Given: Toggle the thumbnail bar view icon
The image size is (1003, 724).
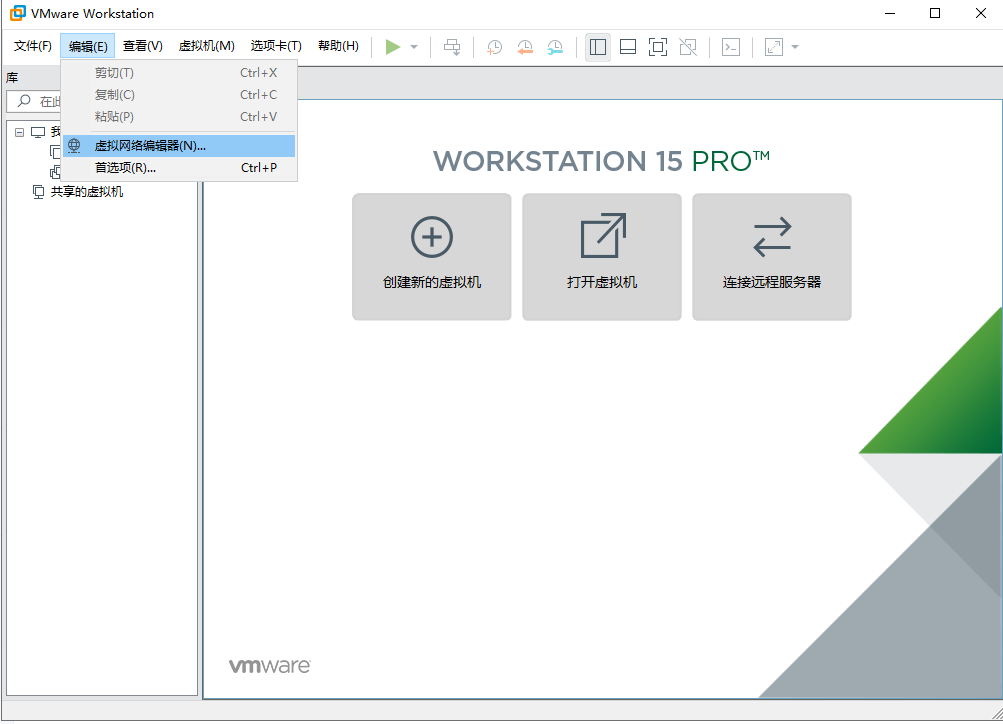Looking at the screenshot, I should [x=628, y=47].
